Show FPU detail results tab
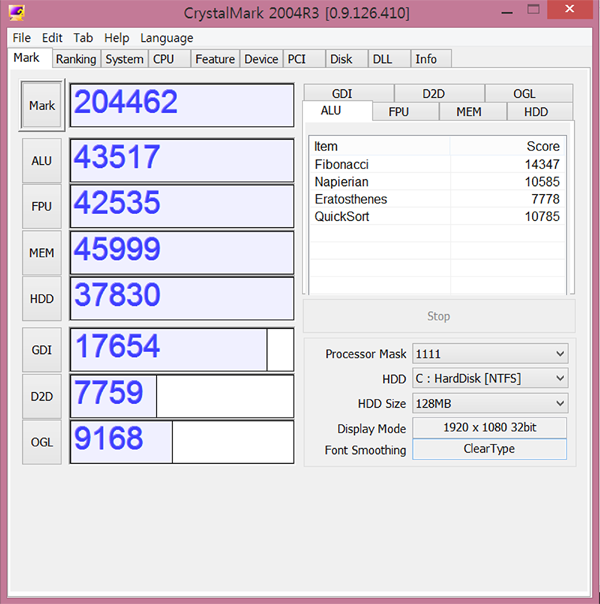Screen dimensions: 600x604 point(406,112)
